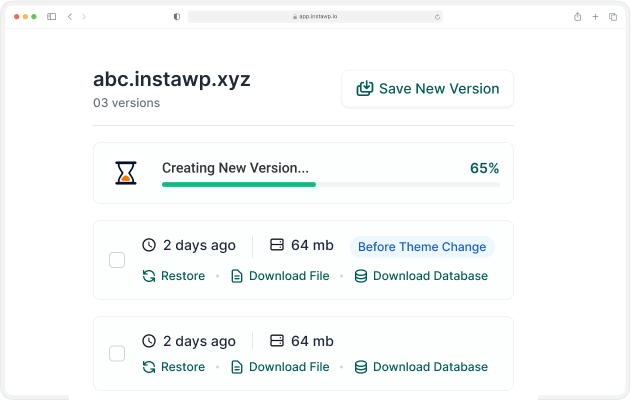Click Download File in the untagged version
Image resolution: width=631 pixels, height=415 pixels.
click(x=280, y=367)
